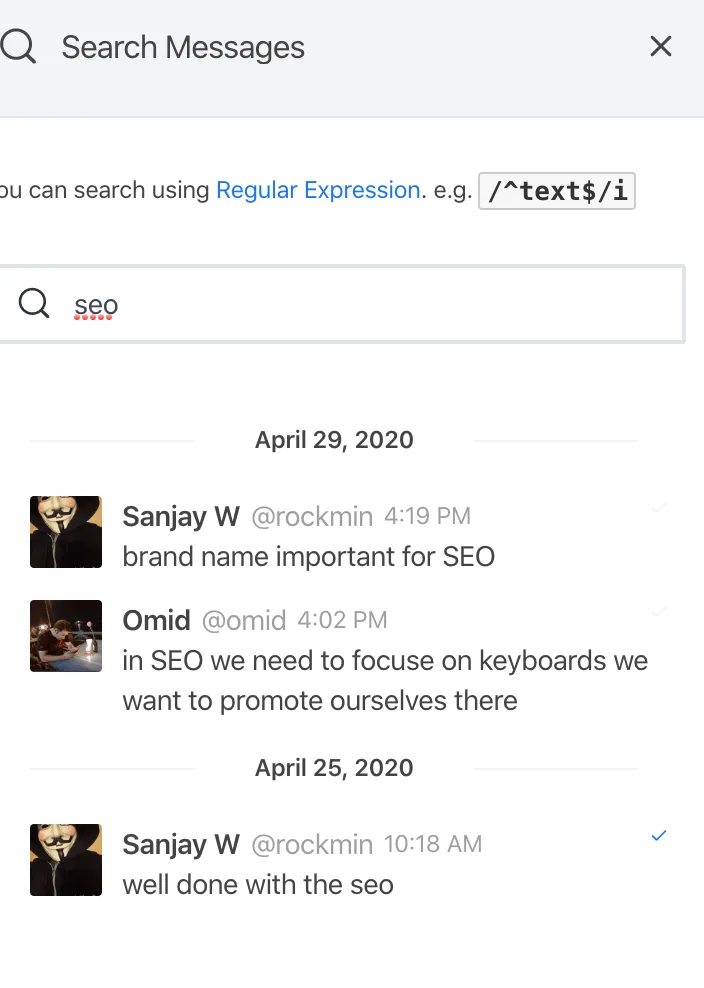
Task: Open the Regular Expression help link
Action: click(318, 190)
